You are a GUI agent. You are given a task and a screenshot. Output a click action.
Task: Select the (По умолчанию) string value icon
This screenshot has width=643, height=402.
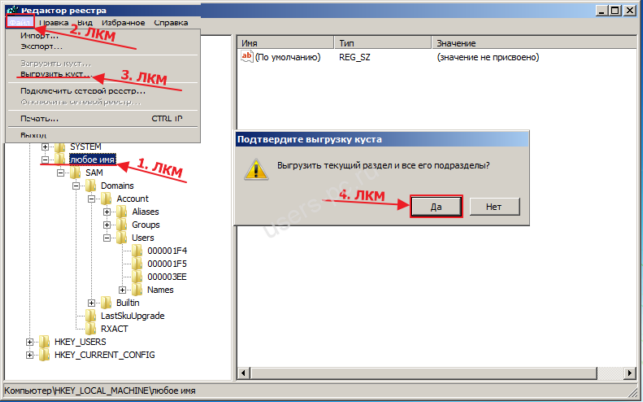(x=247, y=57)
